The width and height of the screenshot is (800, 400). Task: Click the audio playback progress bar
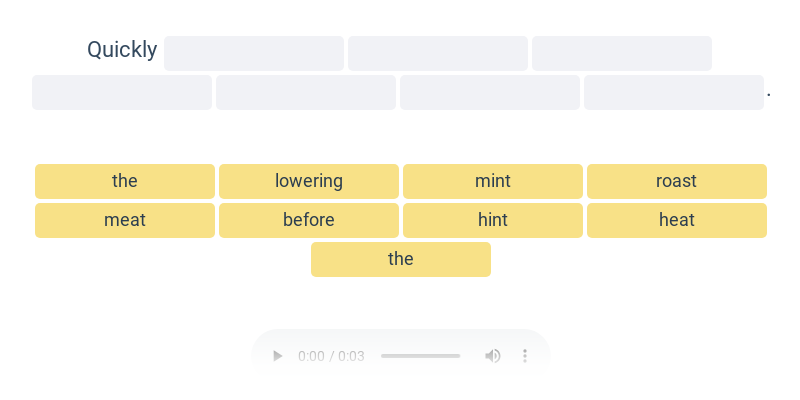[420, 356]
